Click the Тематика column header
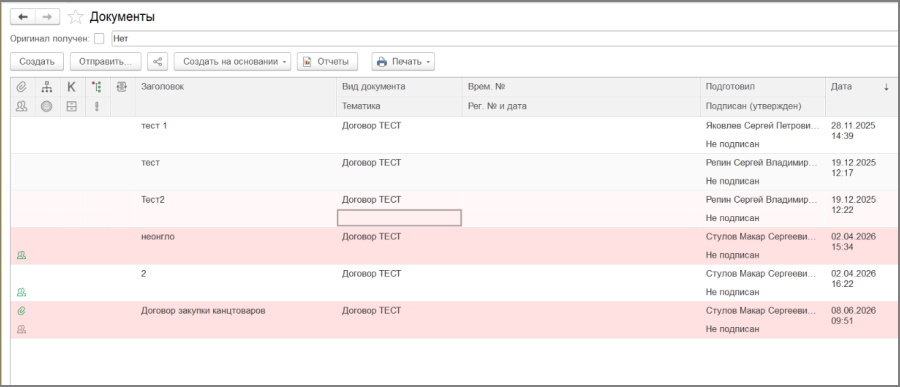Image resolution: width=900 pixels, height=387 pixels. click(x=361, y=106)
